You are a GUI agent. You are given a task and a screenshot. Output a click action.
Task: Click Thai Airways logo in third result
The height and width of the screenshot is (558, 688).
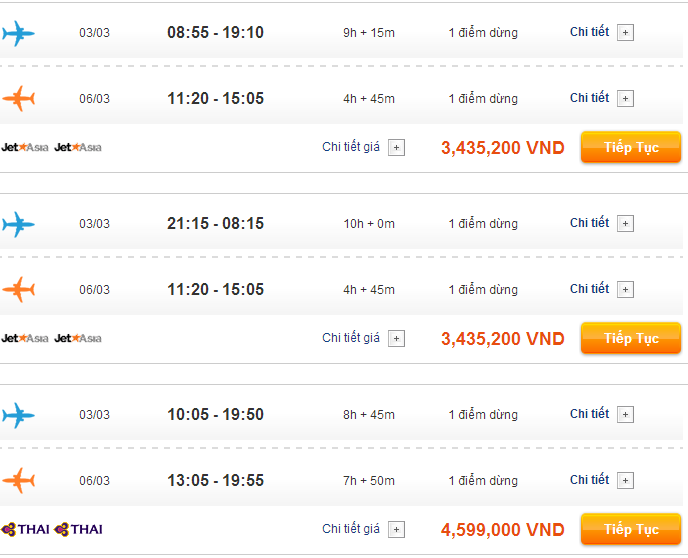click(x=26, y=529)
